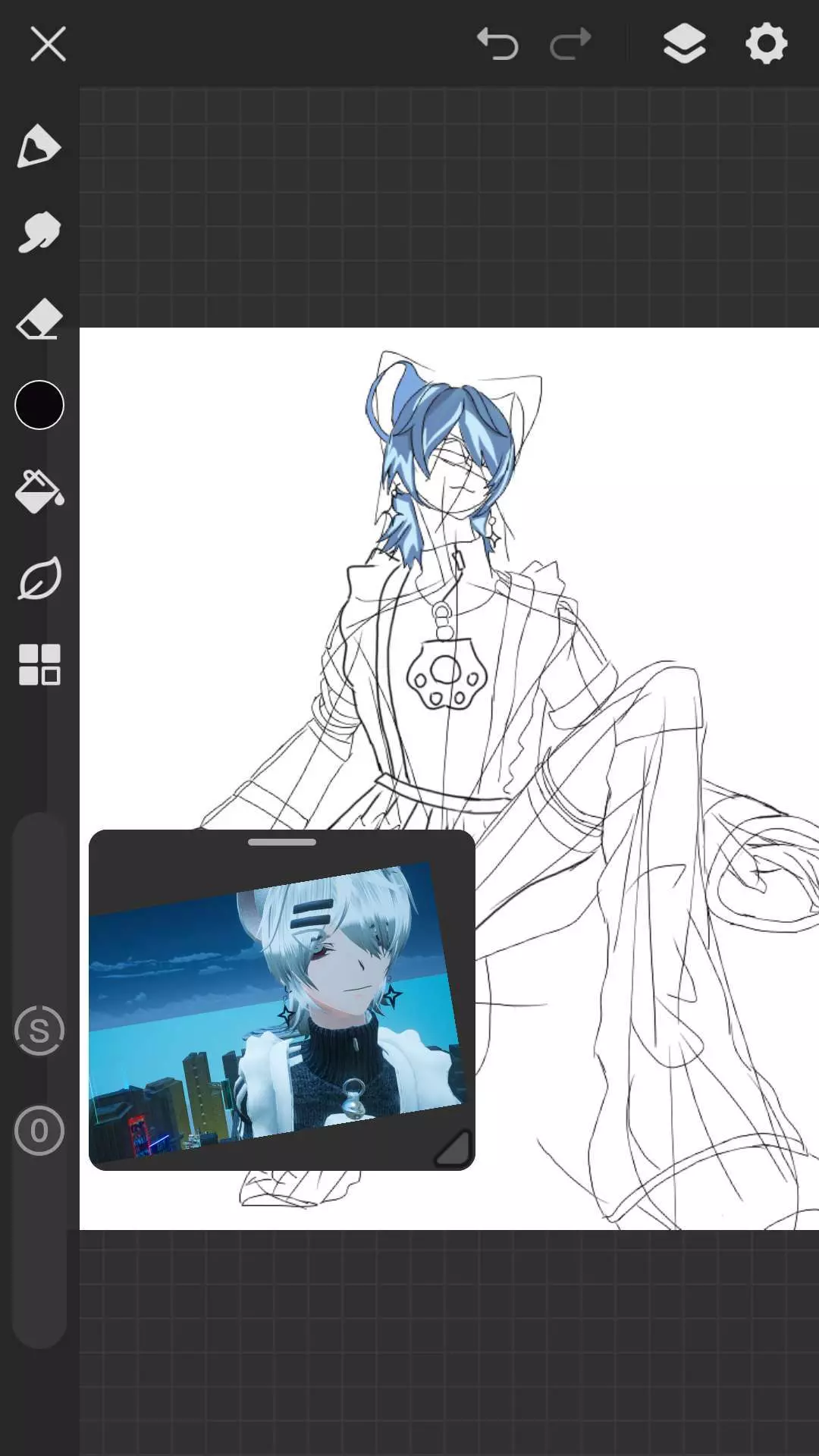819x1456 pixels.
Task: Redo the undone action
Action: tap(570, 43)
